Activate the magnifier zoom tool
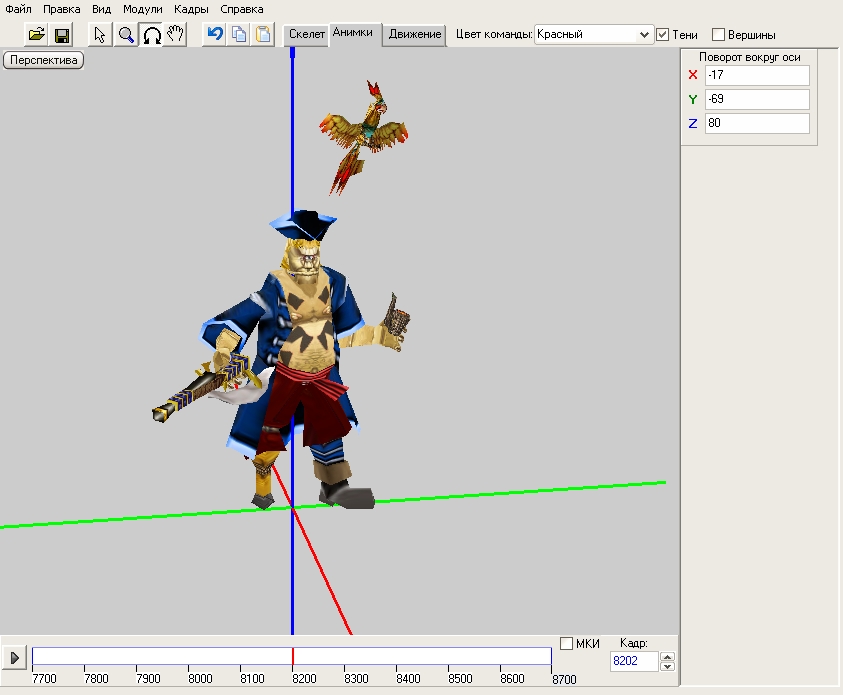The height and width of the screenshot is (695, 843). (126, 35)
